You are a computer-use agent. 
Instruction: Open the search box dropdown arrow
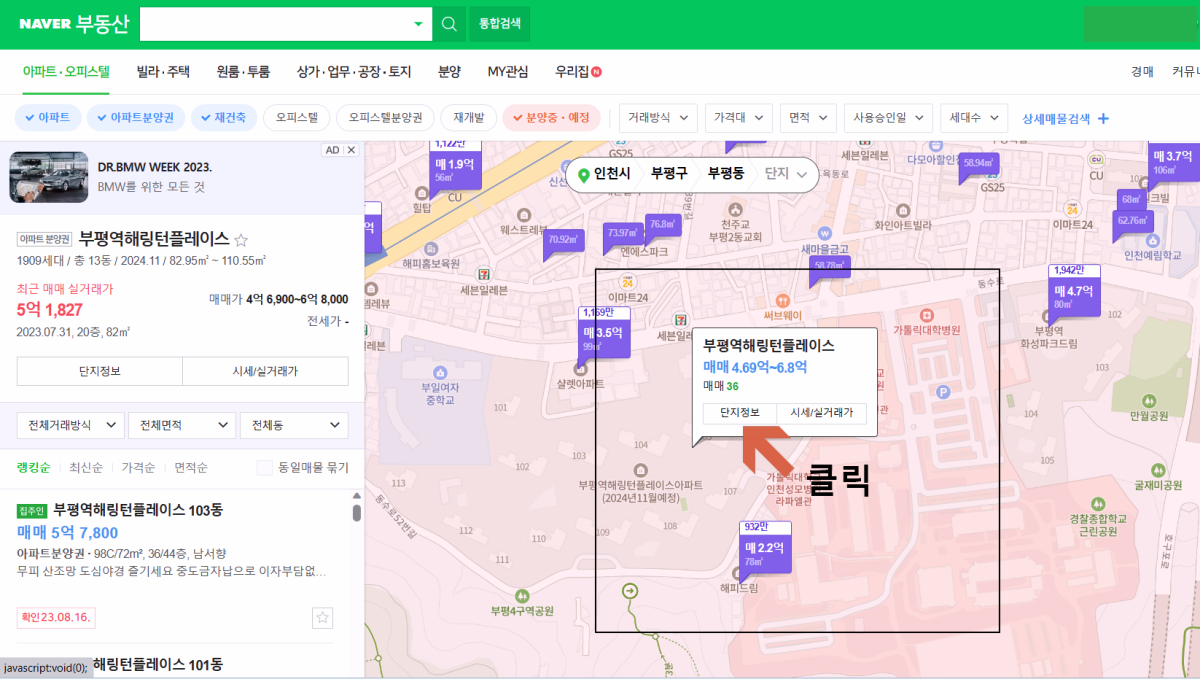[x=419, y=24]
